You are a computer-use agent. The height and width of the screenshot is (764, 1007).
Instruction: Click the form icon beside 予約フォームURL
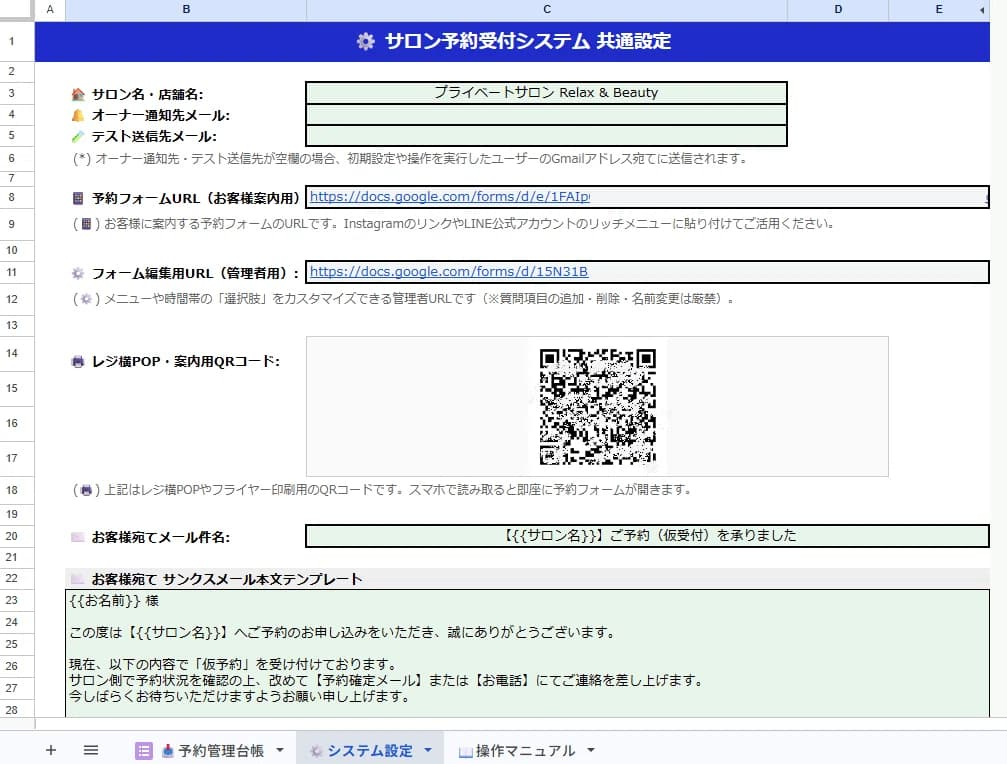(x=78, y=198)
